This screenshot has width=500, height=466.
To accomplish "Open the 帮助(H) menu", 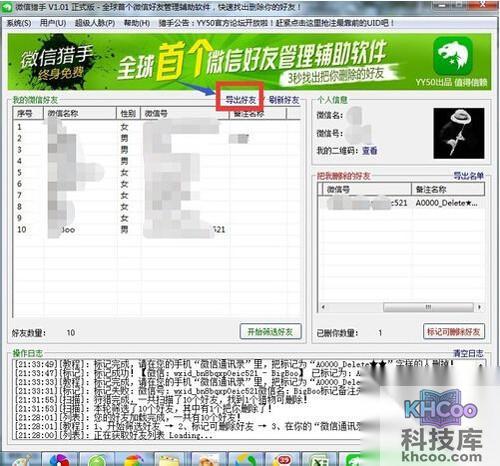I will point(137,23).
